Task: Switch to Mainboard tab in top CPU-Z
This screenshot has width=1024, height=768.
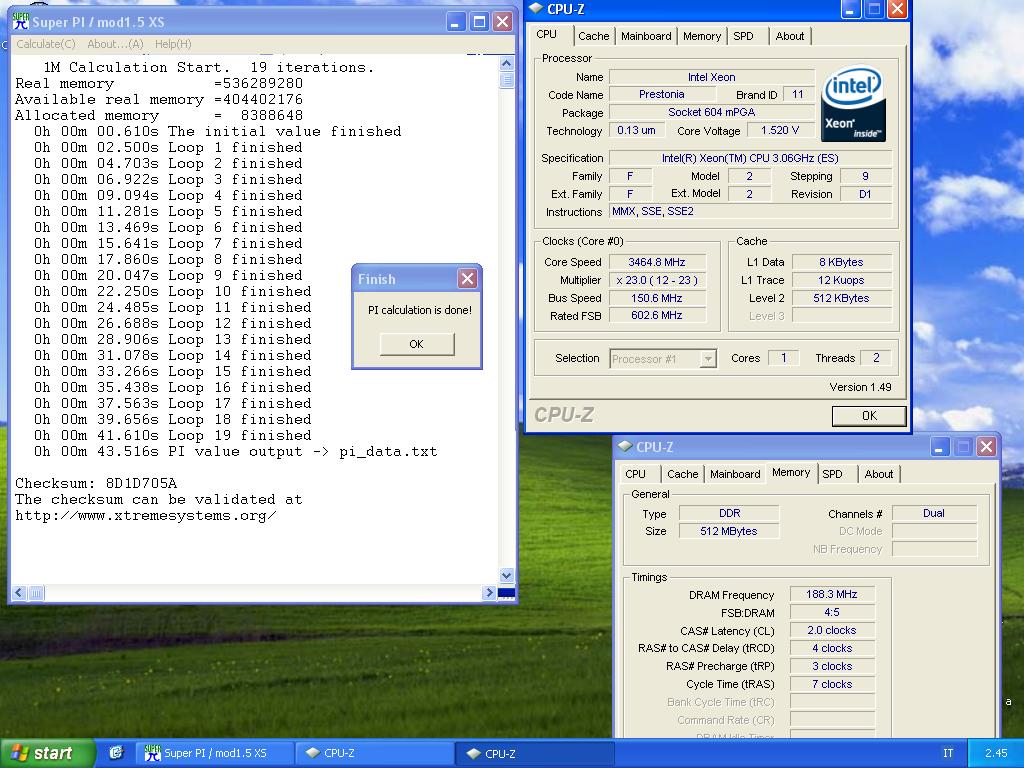Action: tap(646, 37)
